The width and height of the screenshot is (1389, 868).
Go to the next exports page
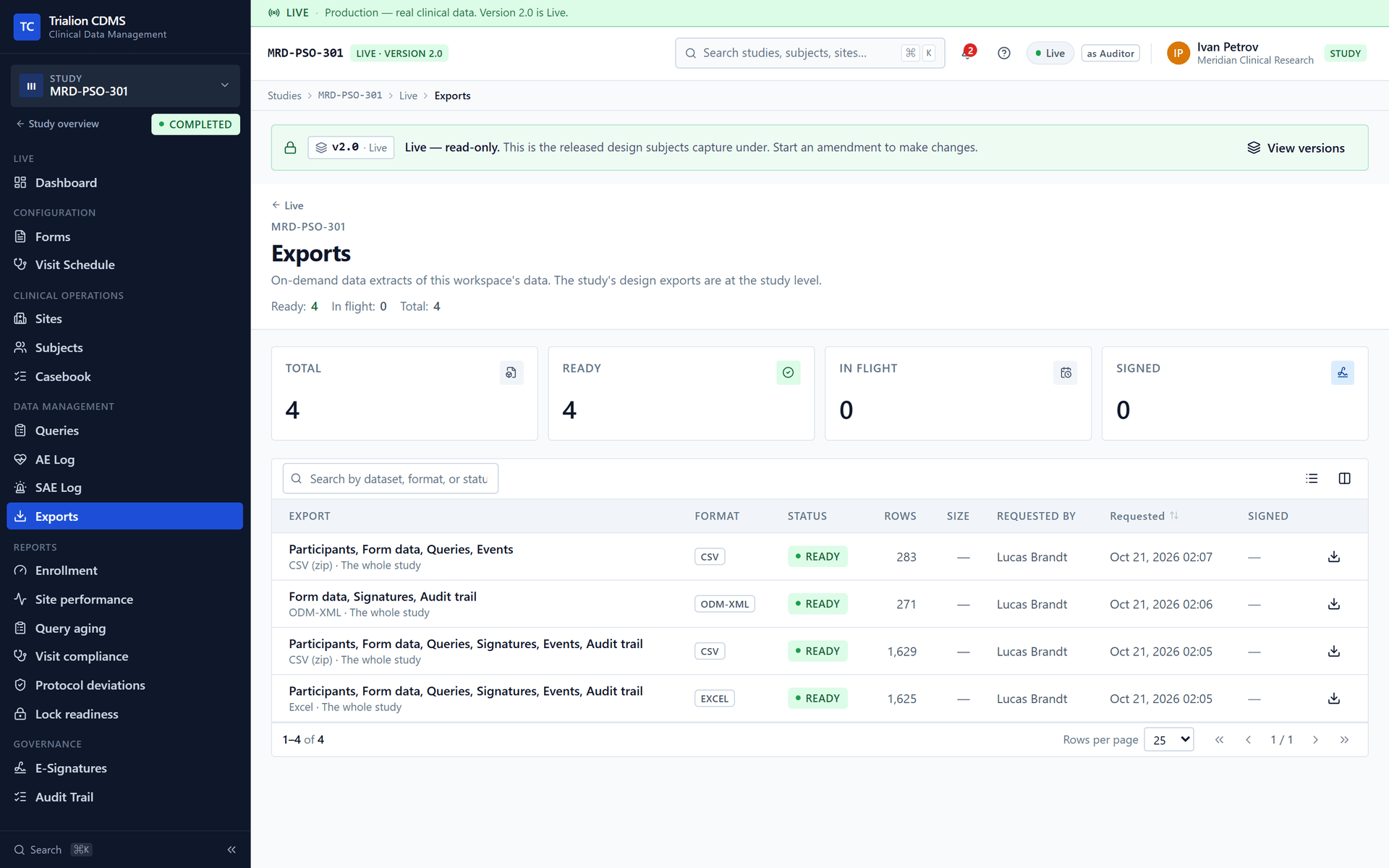1315,740
